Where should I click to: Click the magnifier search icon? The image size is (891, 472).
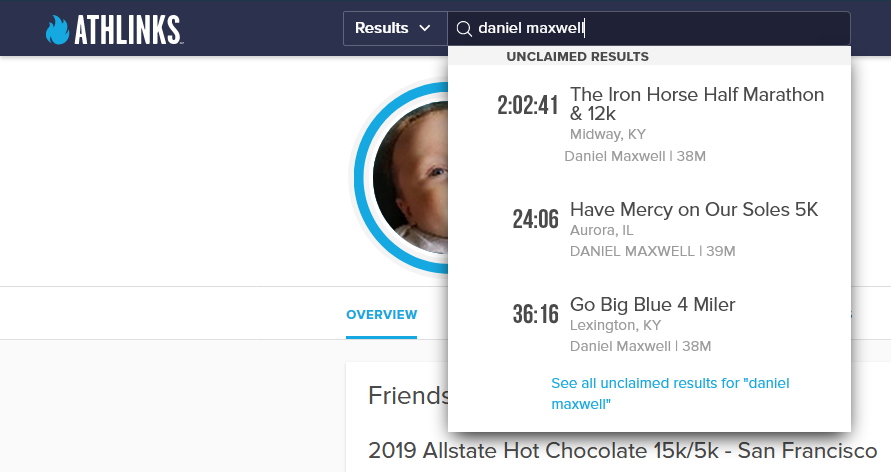point(464,29)
